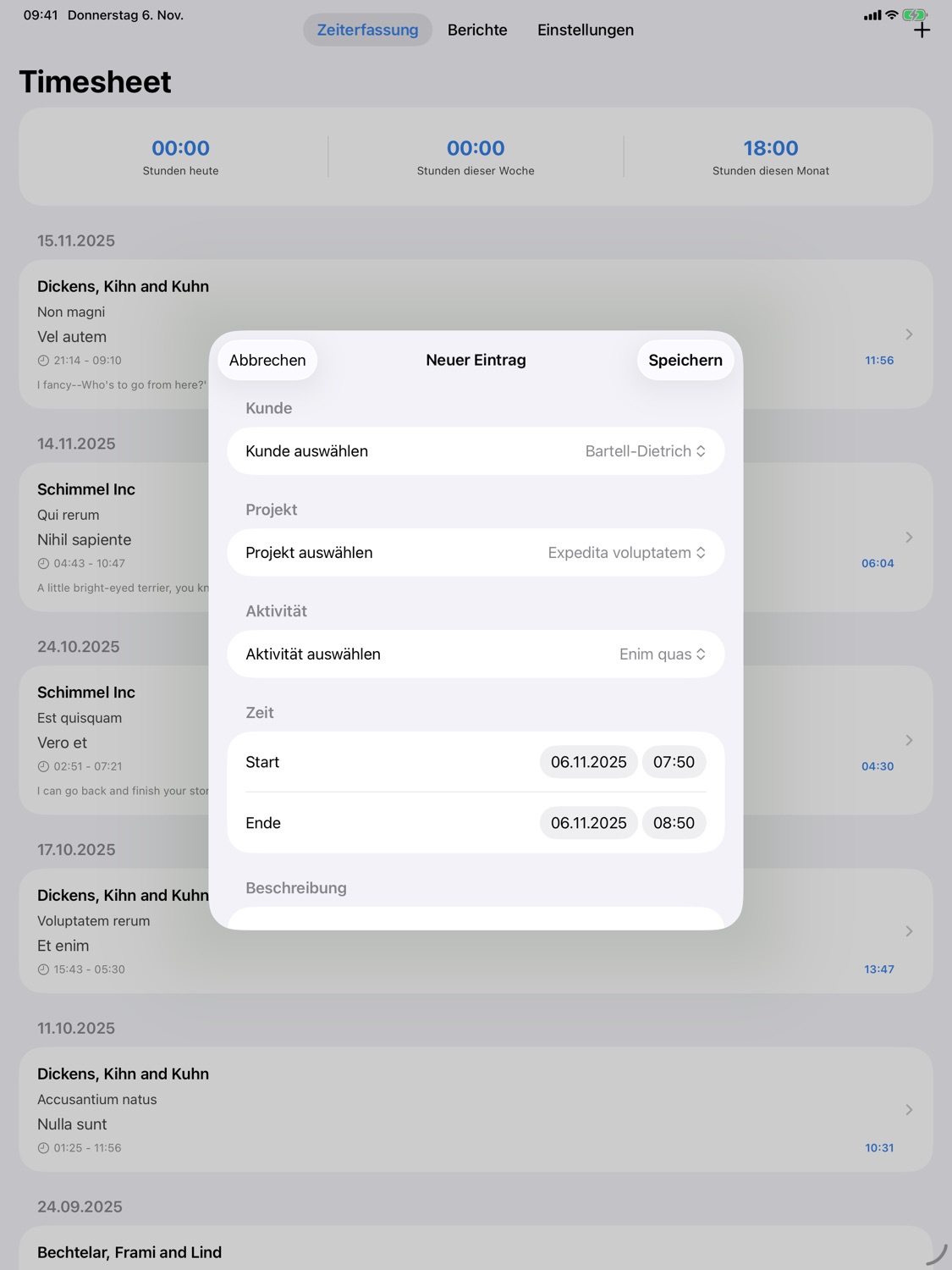
Task: Click the date header 24.09.2025
Action: [80, 1207]
